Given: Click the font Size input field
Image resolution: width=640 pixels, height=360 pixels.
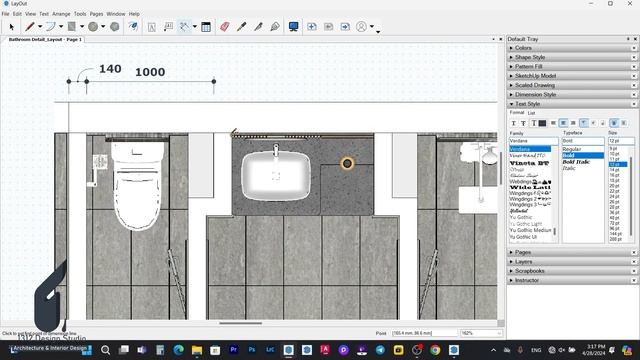Looking at the screenshot, I should tap(621, 141).
